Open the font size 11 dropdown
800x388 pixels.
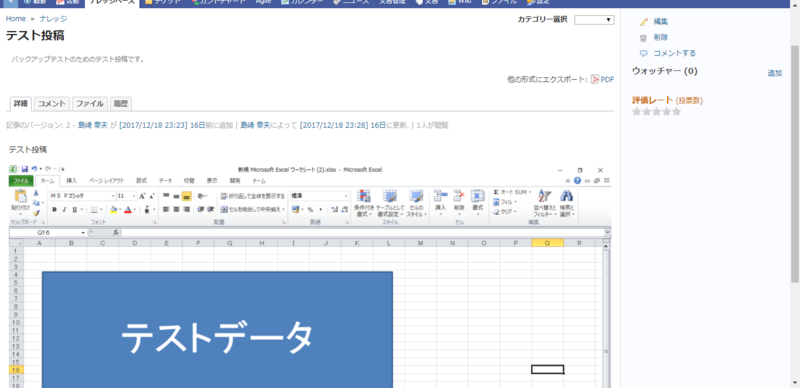click(x=134, y=196)
